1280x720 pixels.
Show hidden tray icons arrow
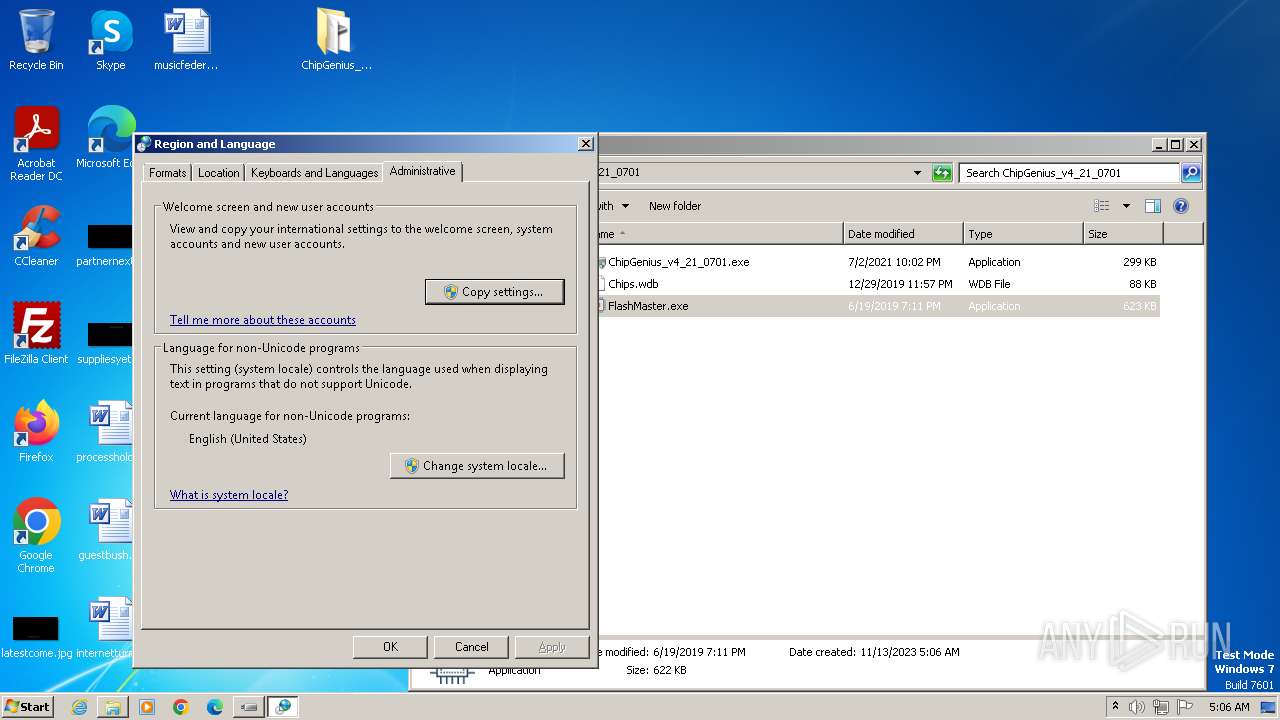(1115, 706)
